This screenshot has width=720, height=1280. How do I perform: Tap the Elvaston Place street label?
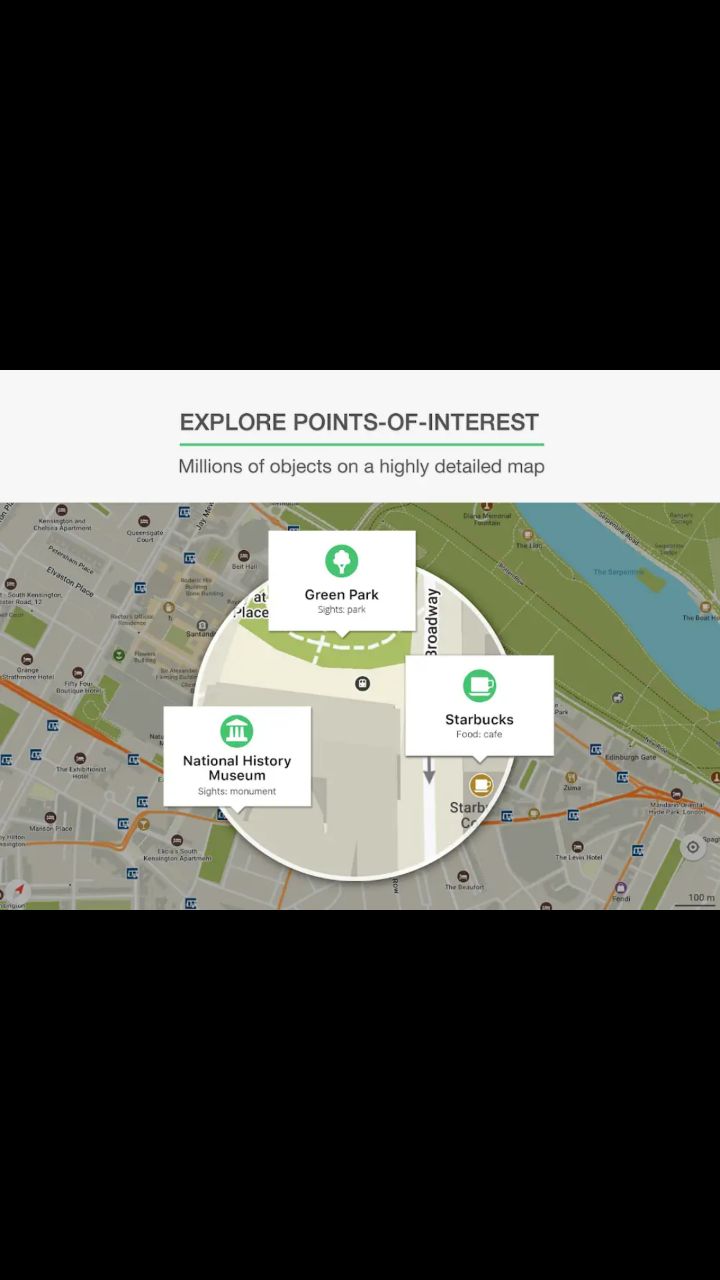coord(70,581)
